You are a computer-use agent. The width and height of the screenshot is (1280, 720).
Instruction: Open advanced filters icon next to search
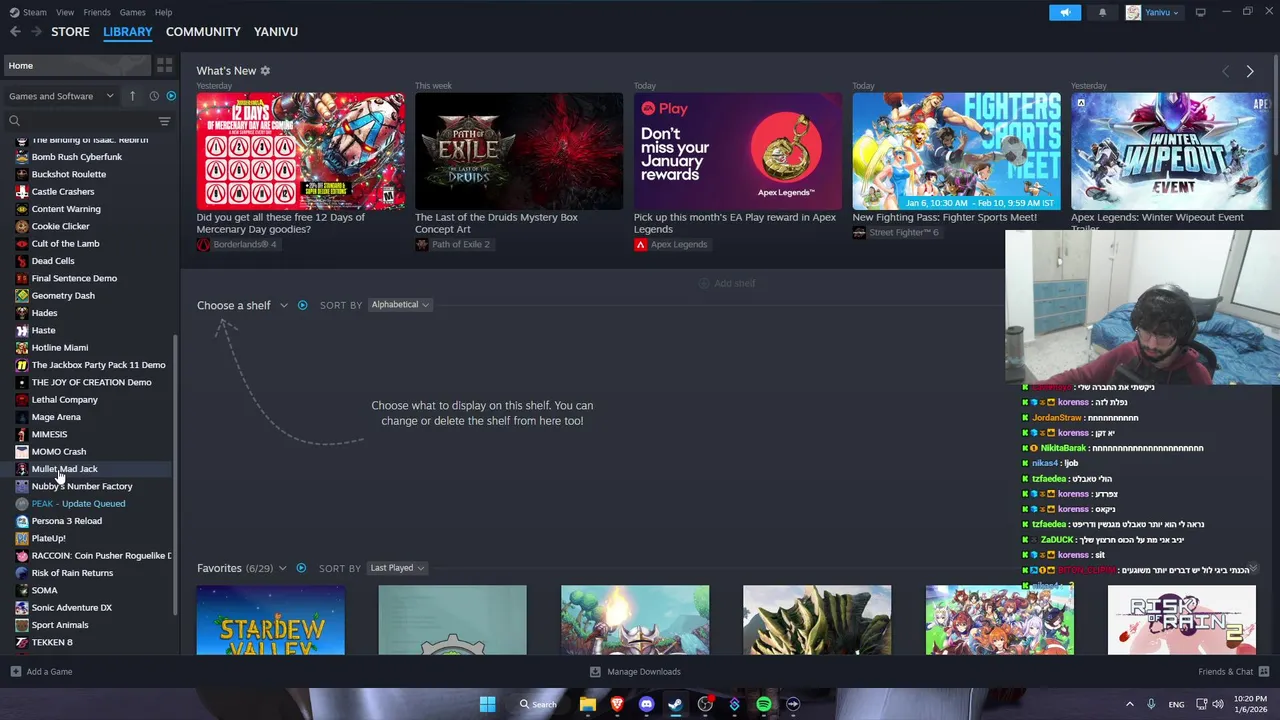(164, 121)
